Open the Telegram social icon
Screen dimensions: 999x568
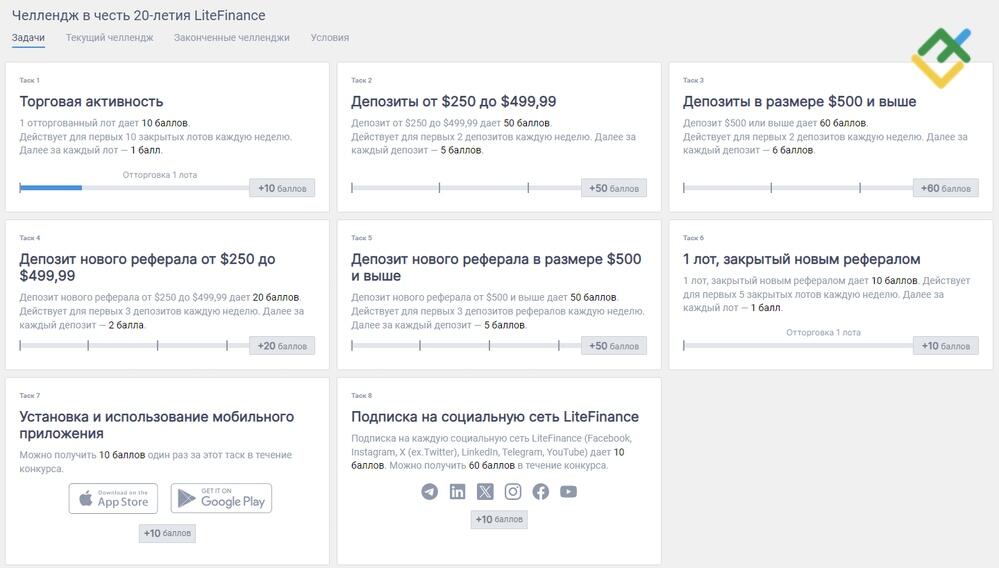429,492
